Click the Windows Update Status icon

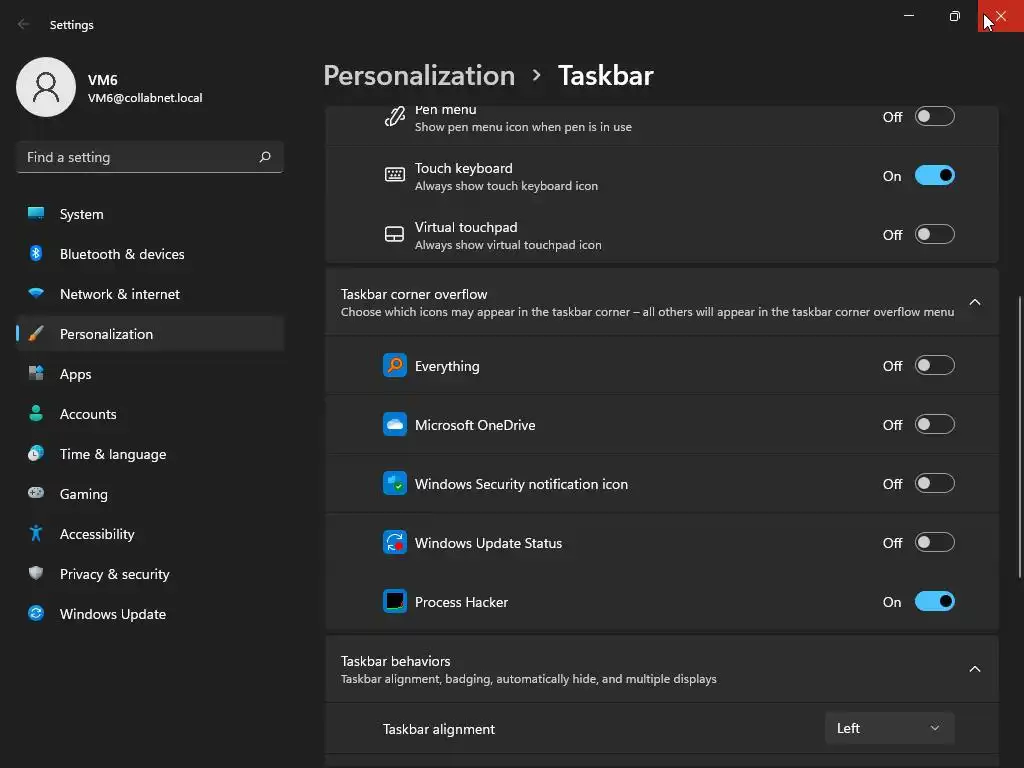(395, 543)
